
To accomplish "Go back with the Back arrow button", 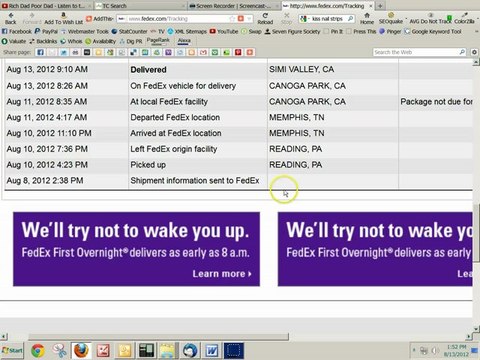I will [10, 18].
